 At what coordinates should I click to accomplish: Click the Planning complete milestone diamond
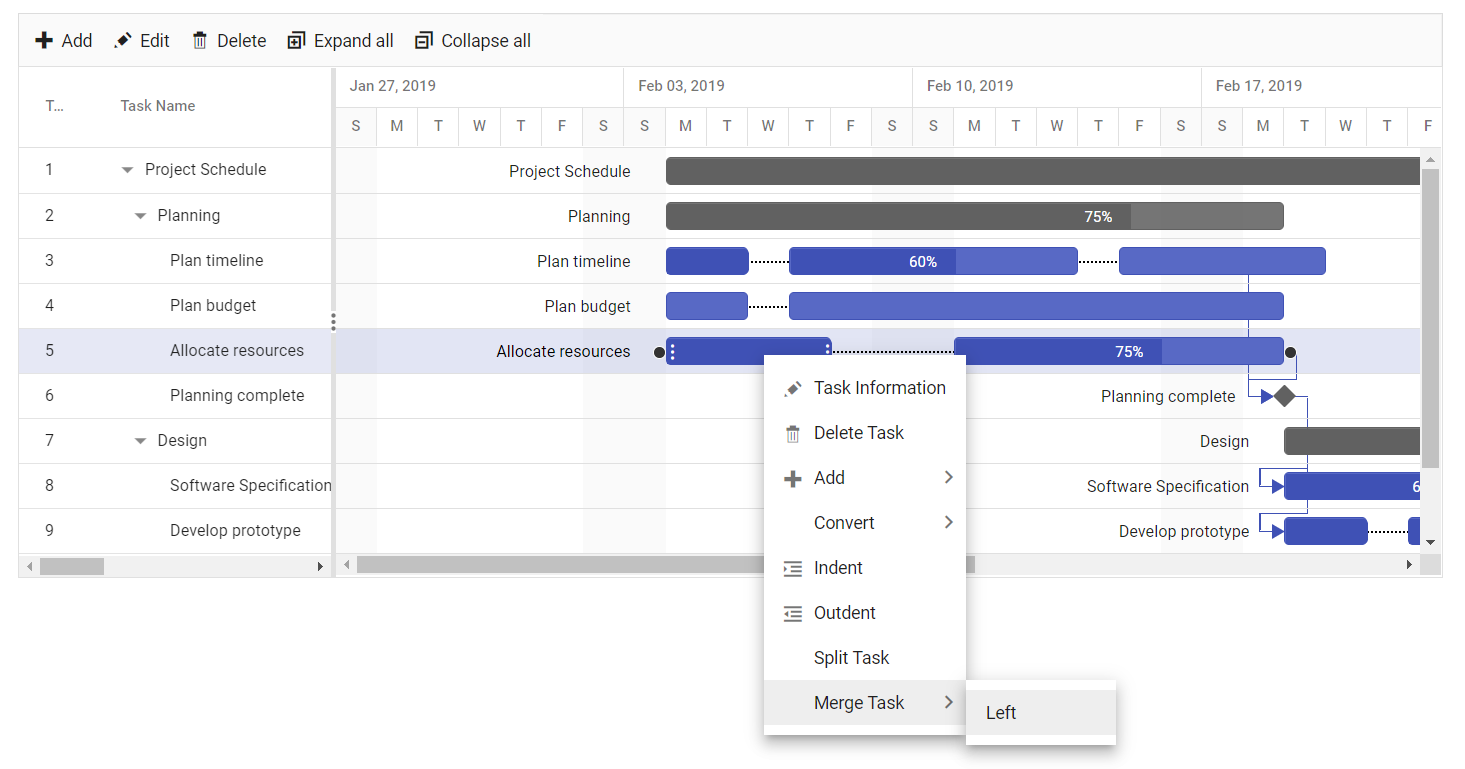click(x=1285, y=396)
